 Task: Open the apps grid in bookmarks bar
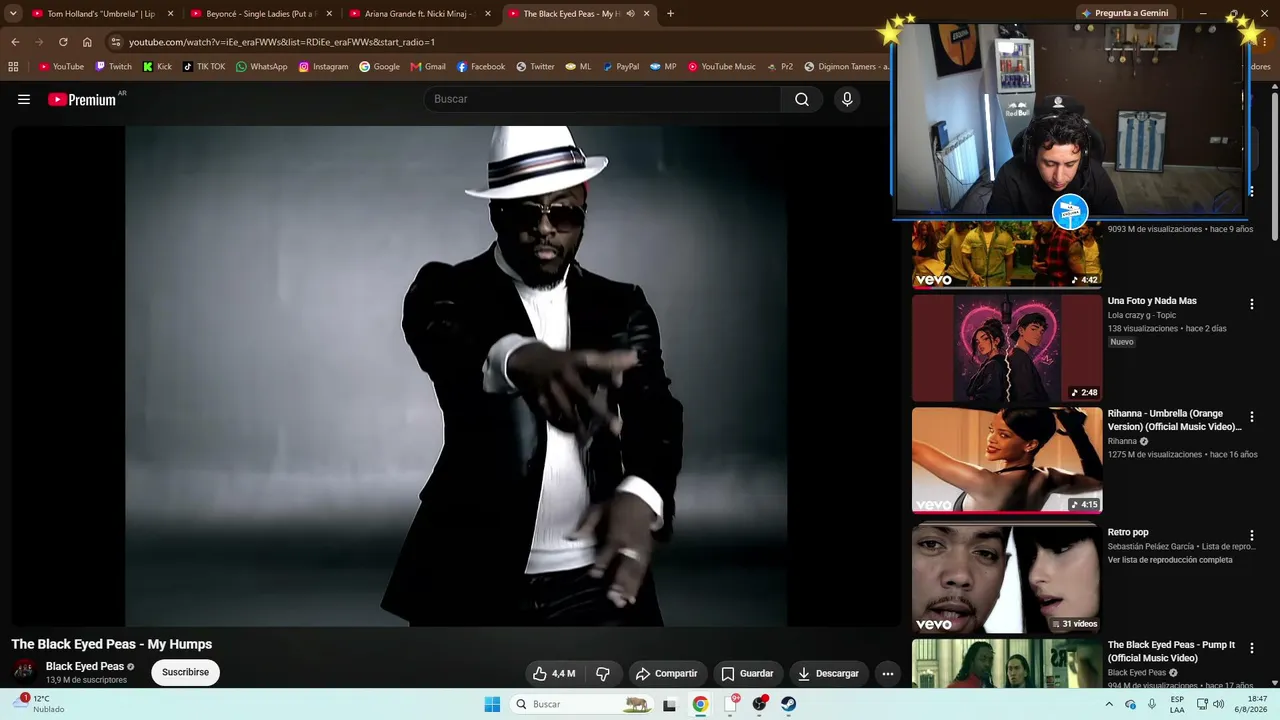pos(13,67)
